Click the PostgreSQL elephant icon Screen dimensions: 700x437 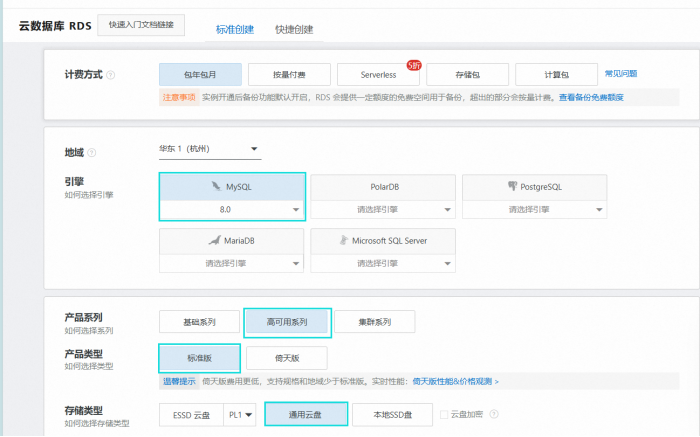click(512, 186)
